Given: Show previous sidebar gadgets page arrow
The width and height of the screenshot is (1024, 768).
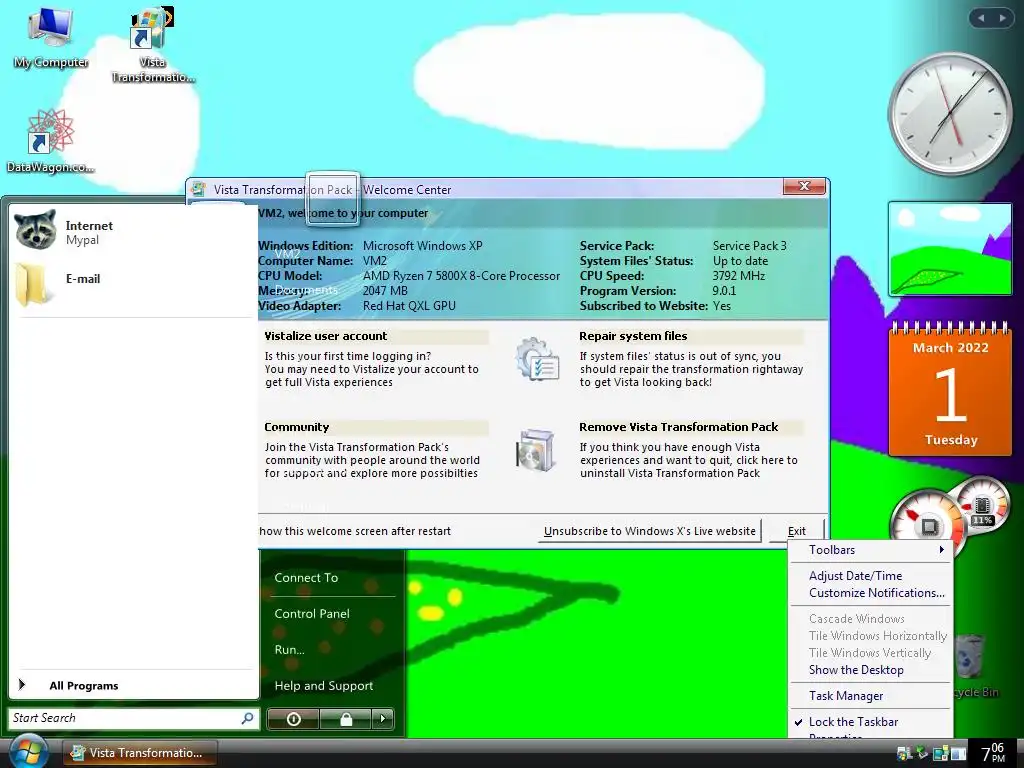Looking at the screenshot, I should click(980, 18).
